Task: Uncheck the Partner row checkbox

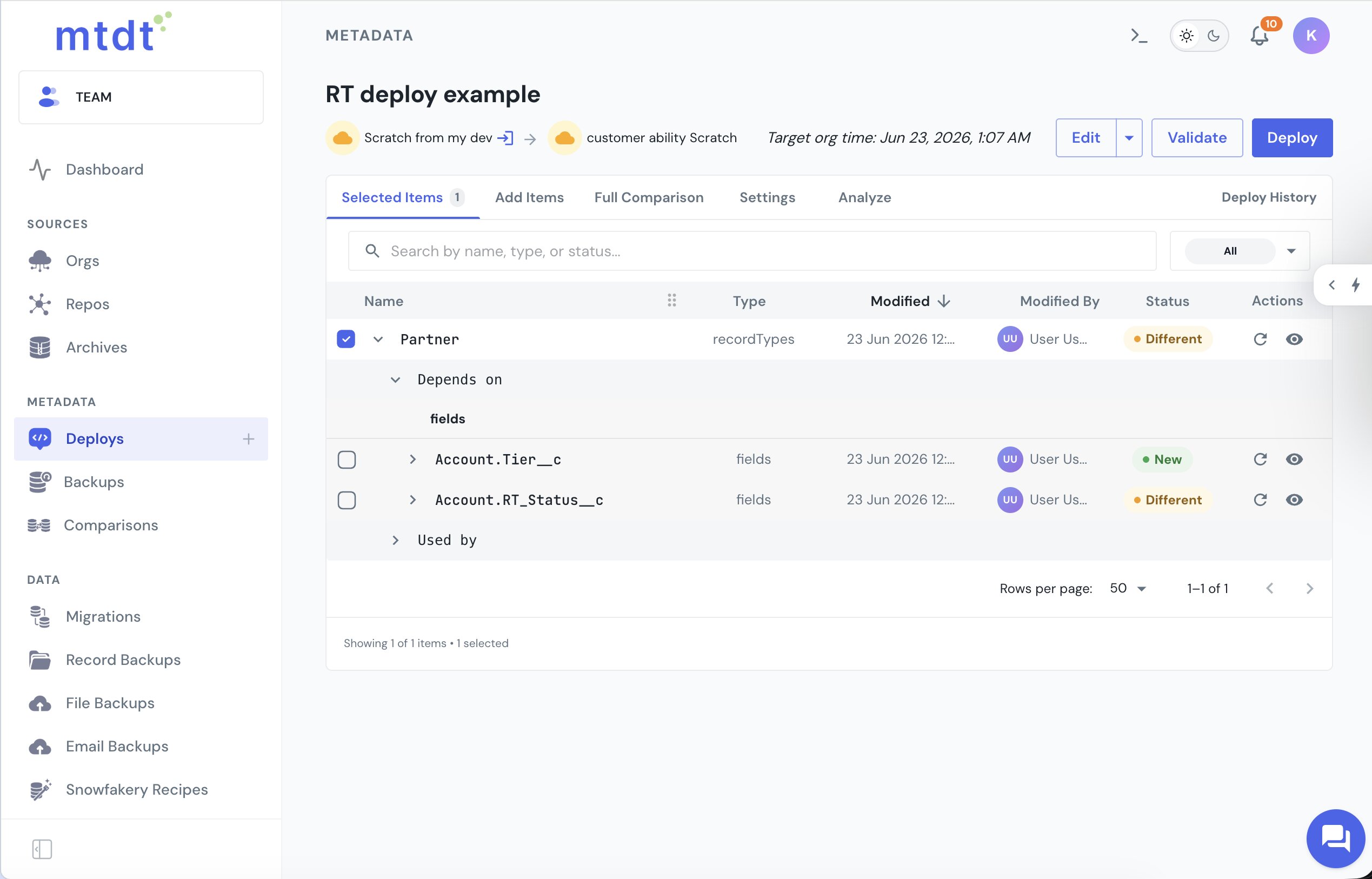Action: [x=346, y=339]
